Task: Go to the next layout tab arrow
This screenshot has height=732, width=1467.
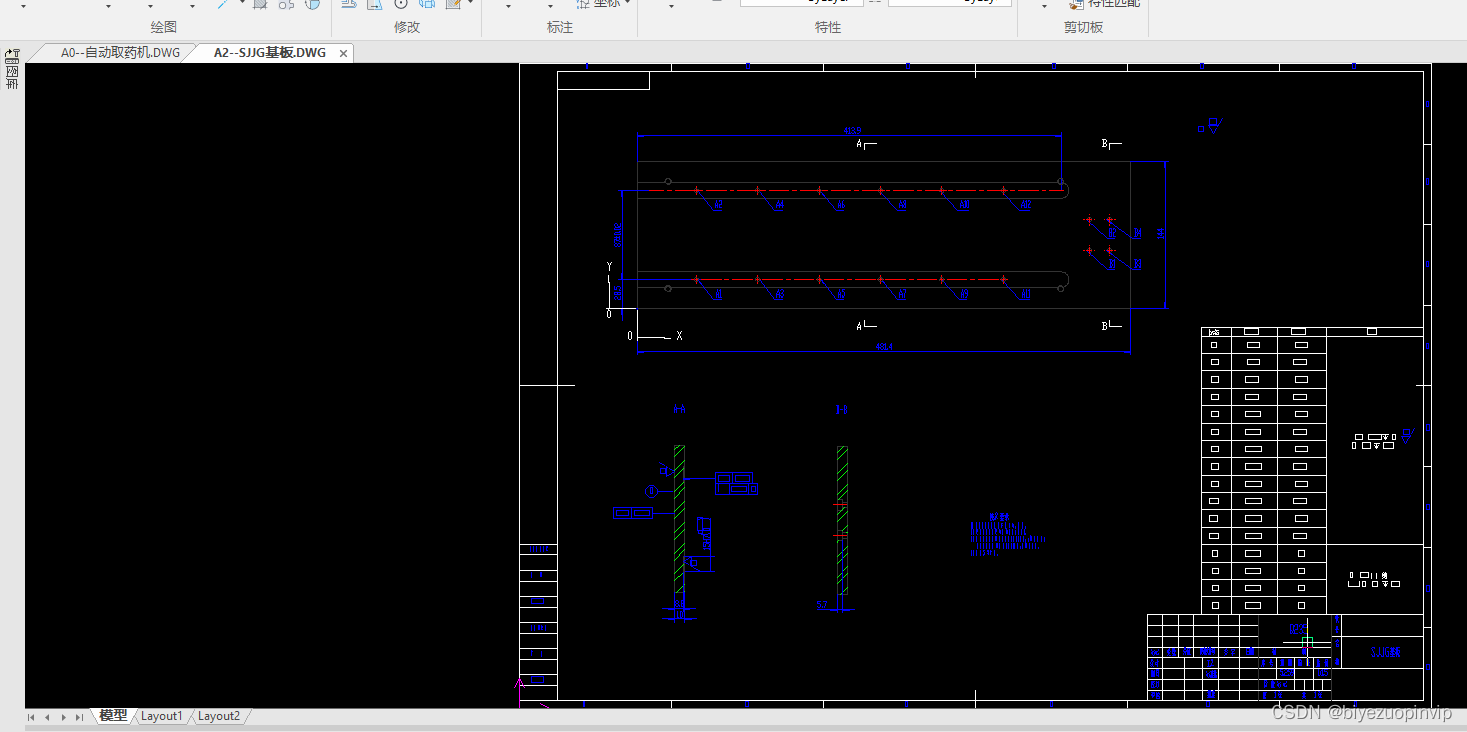Action: click(63, 717)
